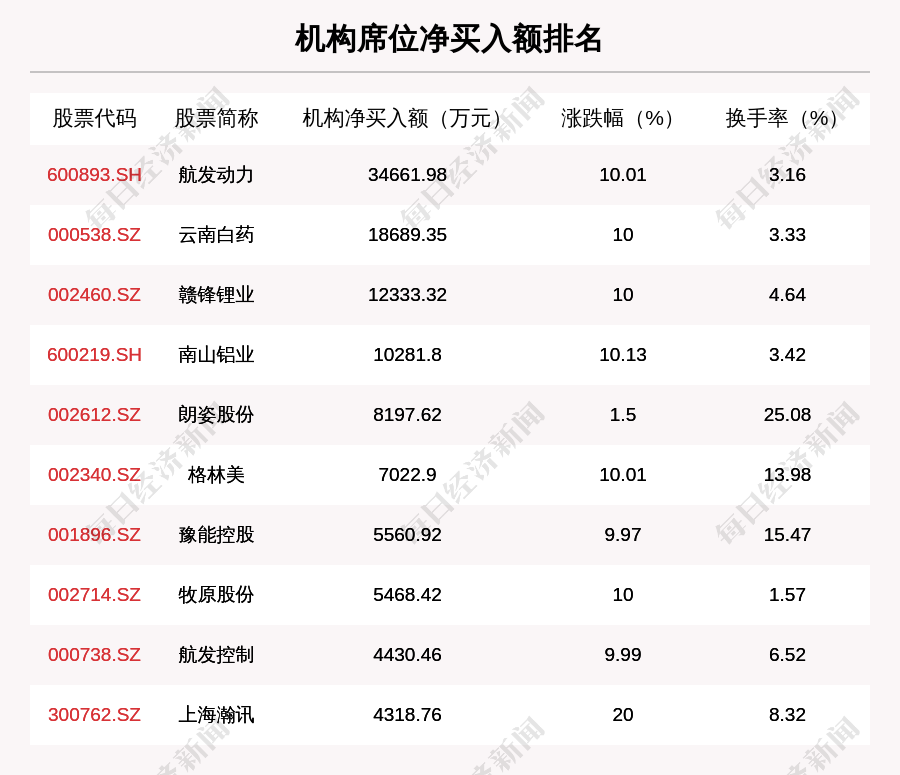Click stock code 001896.SZ
This screenshot has width=900, height=775.
pyautogui.click(x=94, y=535)
